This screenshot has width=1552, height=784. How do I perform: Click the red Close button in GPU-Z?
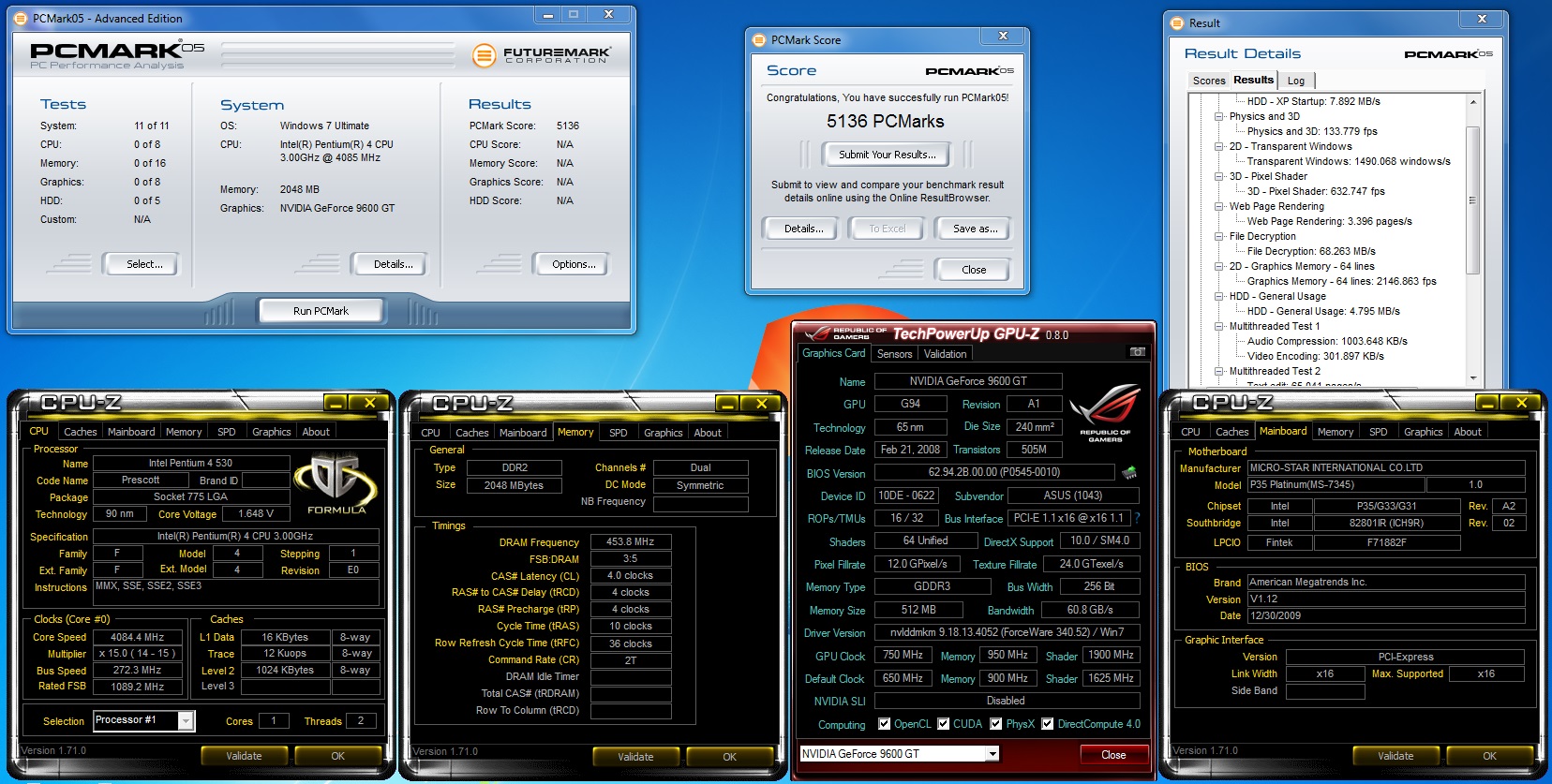(x=1113, y=755)
